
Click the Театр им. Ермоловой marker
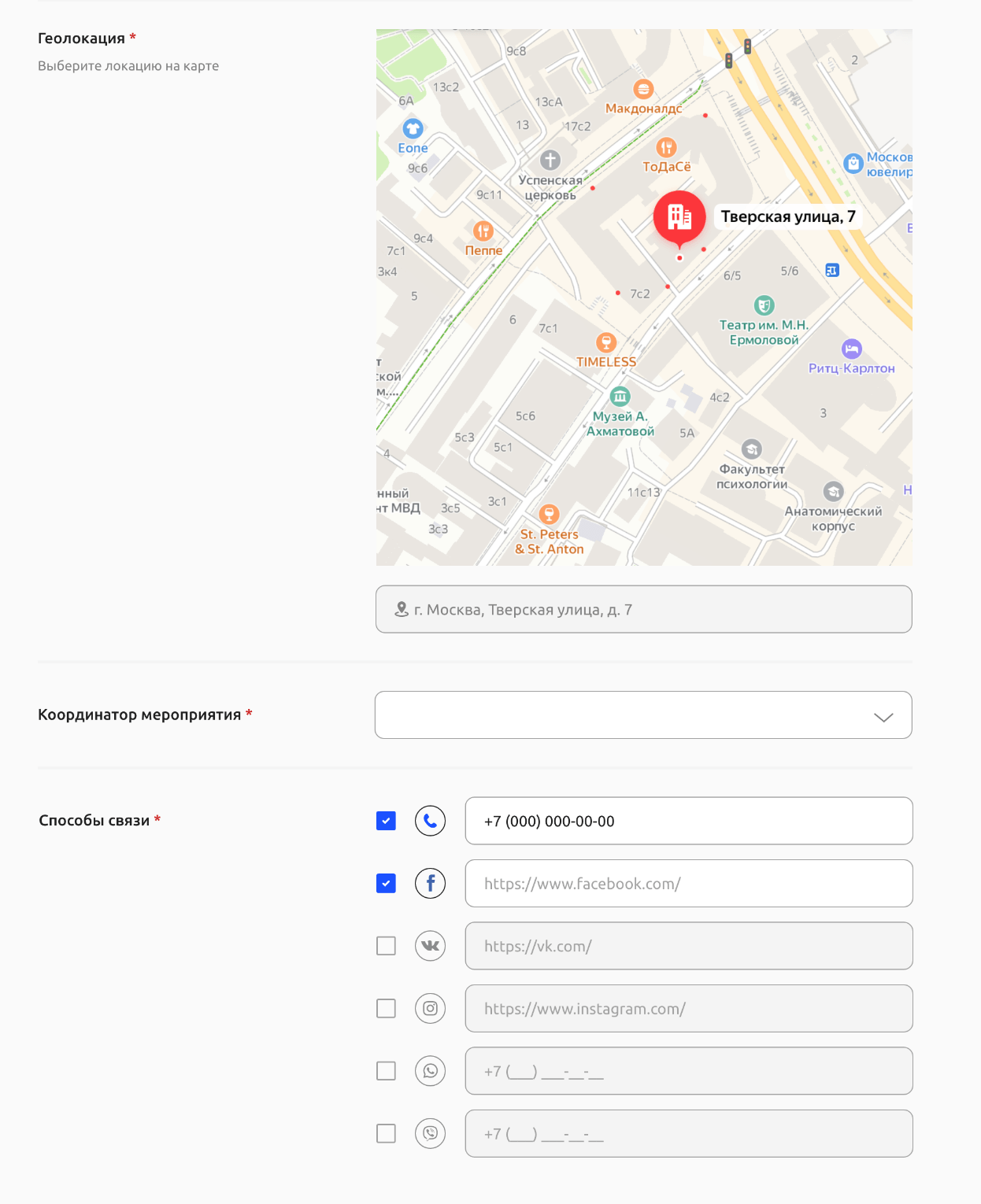coord(764,305)
